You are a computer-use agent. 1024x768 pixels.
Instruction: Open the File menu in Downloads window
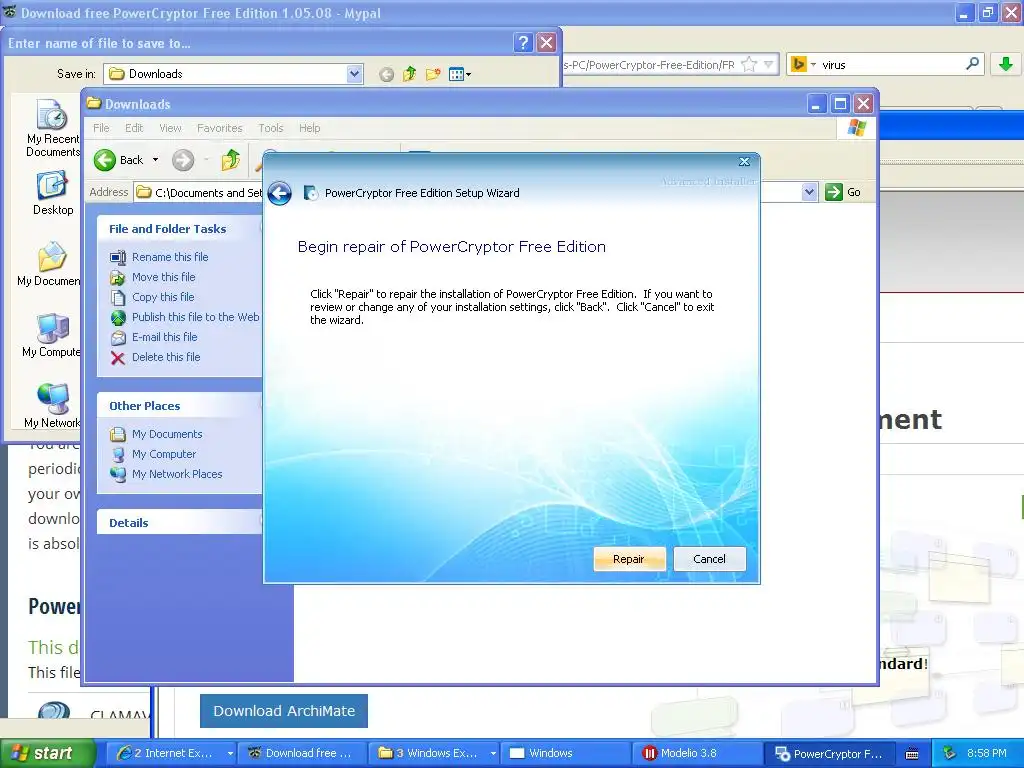coord(101,128)
